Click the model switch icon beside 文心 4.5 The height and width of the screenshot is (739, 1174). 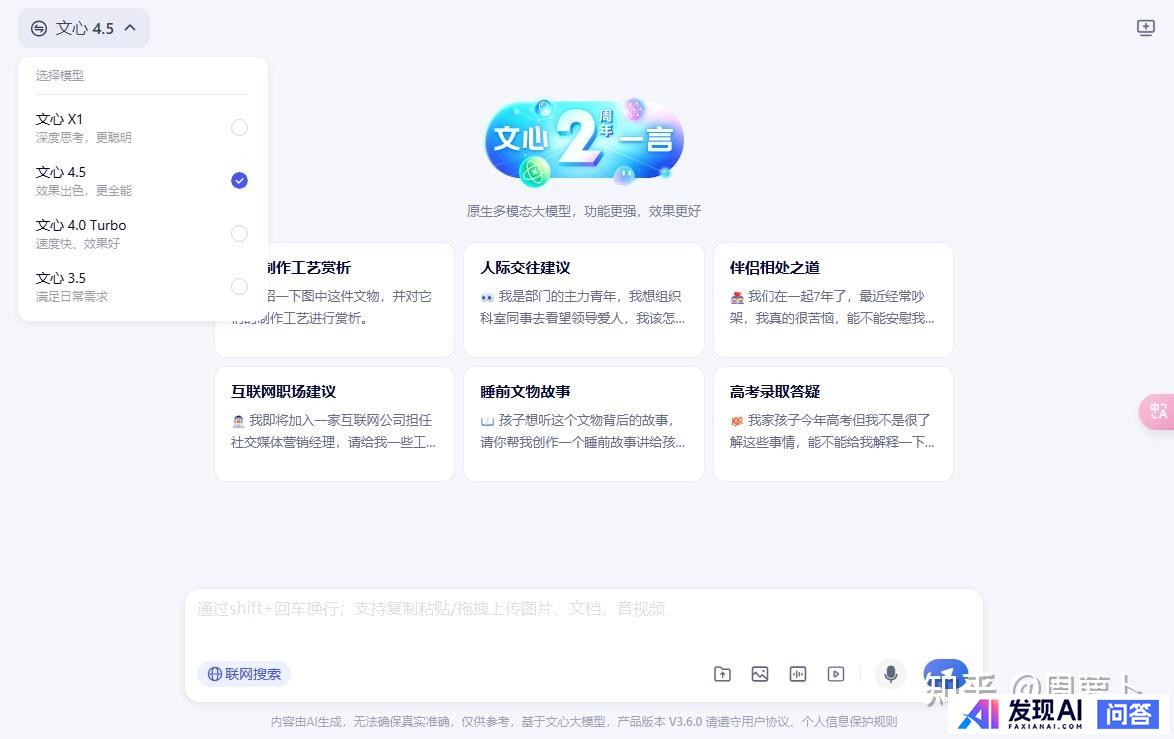39,28
